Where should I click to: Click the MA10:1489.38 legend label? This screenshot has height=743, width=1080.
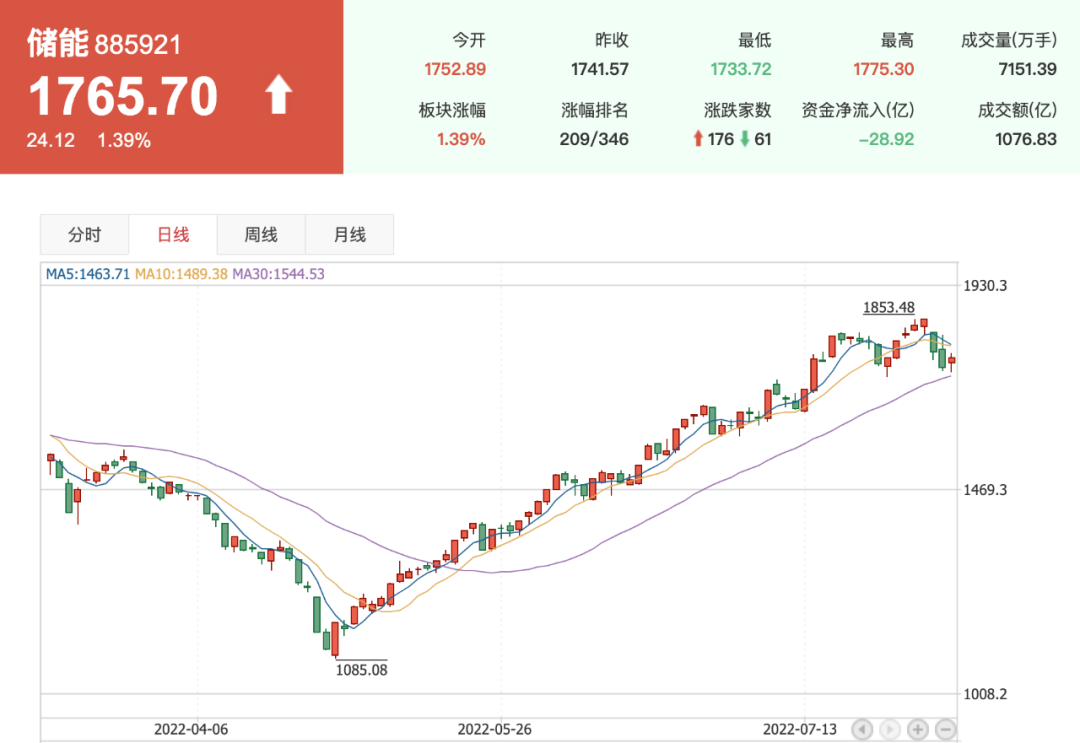[x=181, y=274]
